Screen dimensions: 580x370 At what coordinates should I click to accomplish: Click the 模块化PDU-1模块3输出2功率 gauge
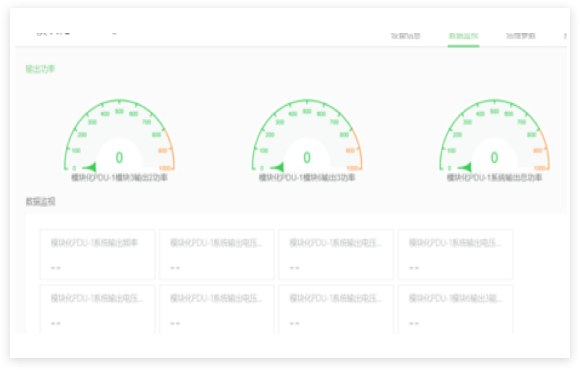pos(119,135)
